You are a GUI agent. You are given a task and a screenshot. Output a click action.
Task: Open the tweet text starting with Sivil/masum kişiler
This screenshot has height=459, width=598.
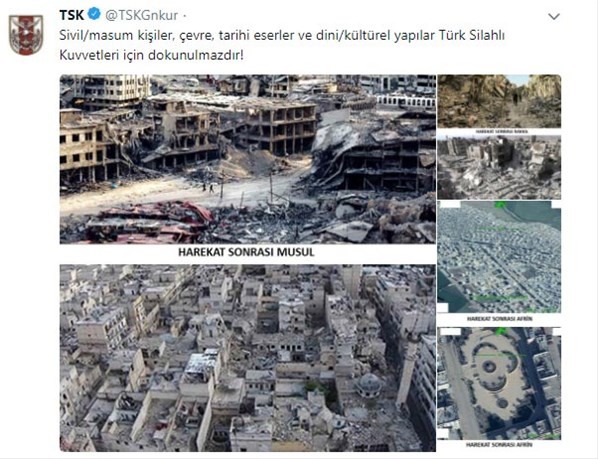(282, 45)
